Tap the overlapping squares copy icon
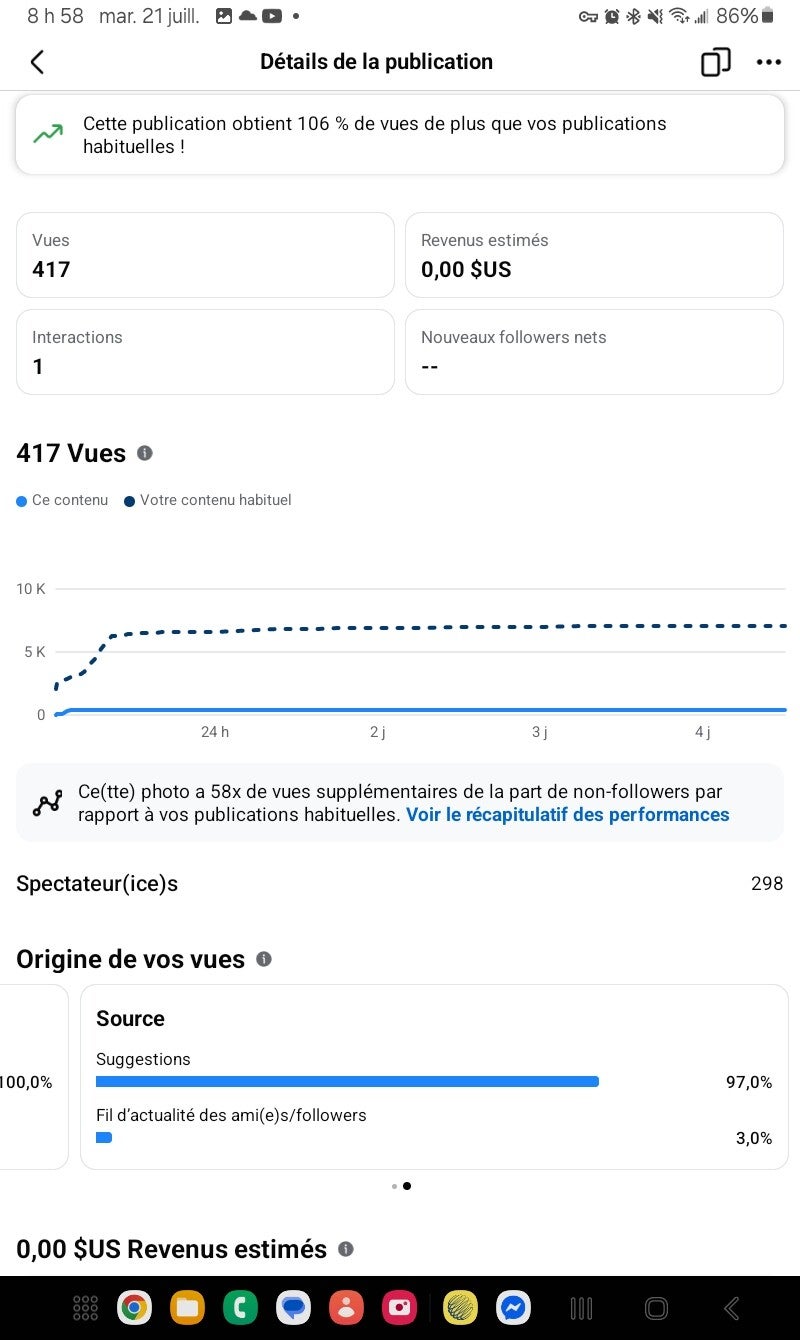Viewport: 800px width, 1340px height. pos(715,62)
